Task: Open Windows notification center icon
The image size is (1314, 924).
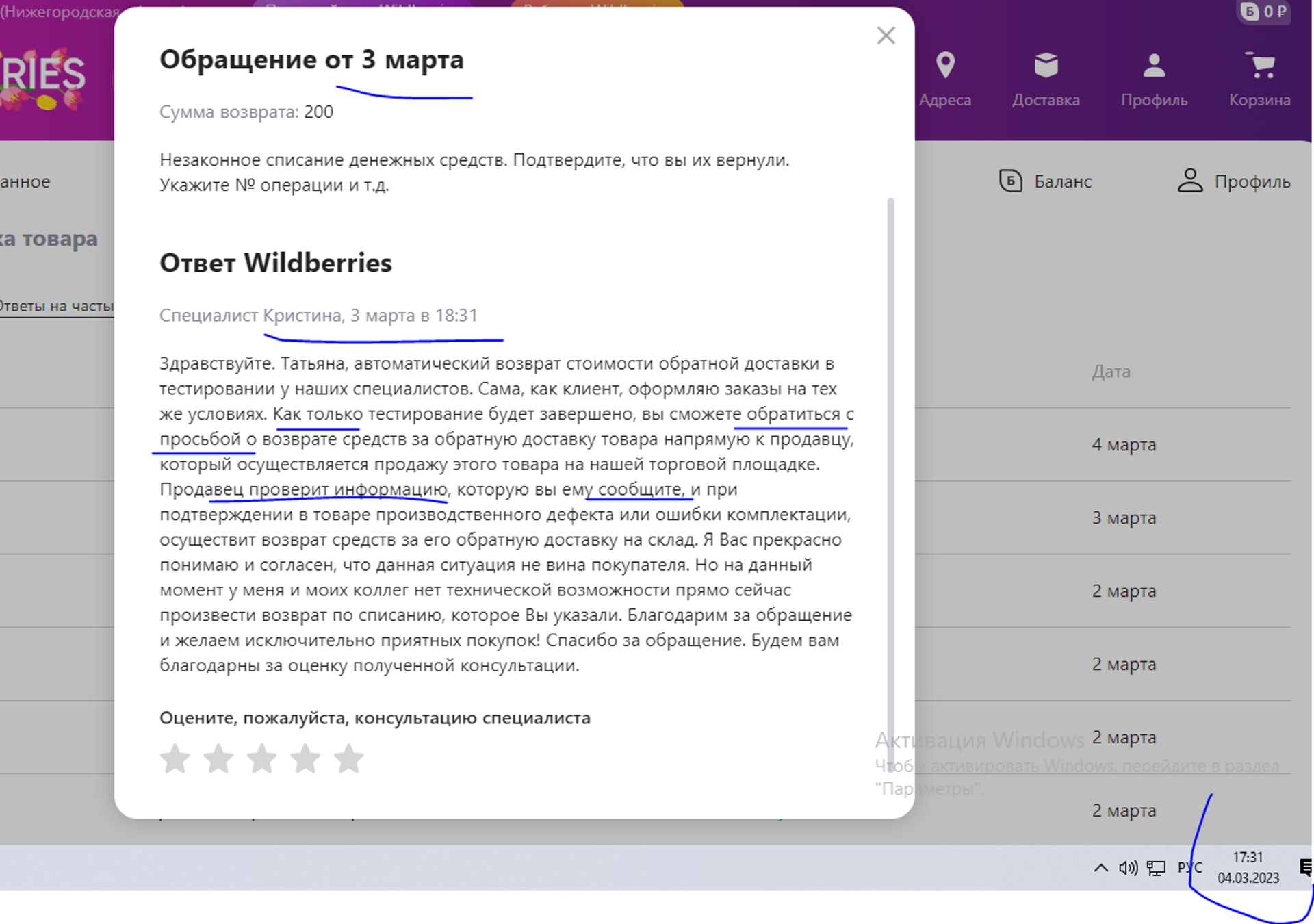Action: (x=1305, y=868)
